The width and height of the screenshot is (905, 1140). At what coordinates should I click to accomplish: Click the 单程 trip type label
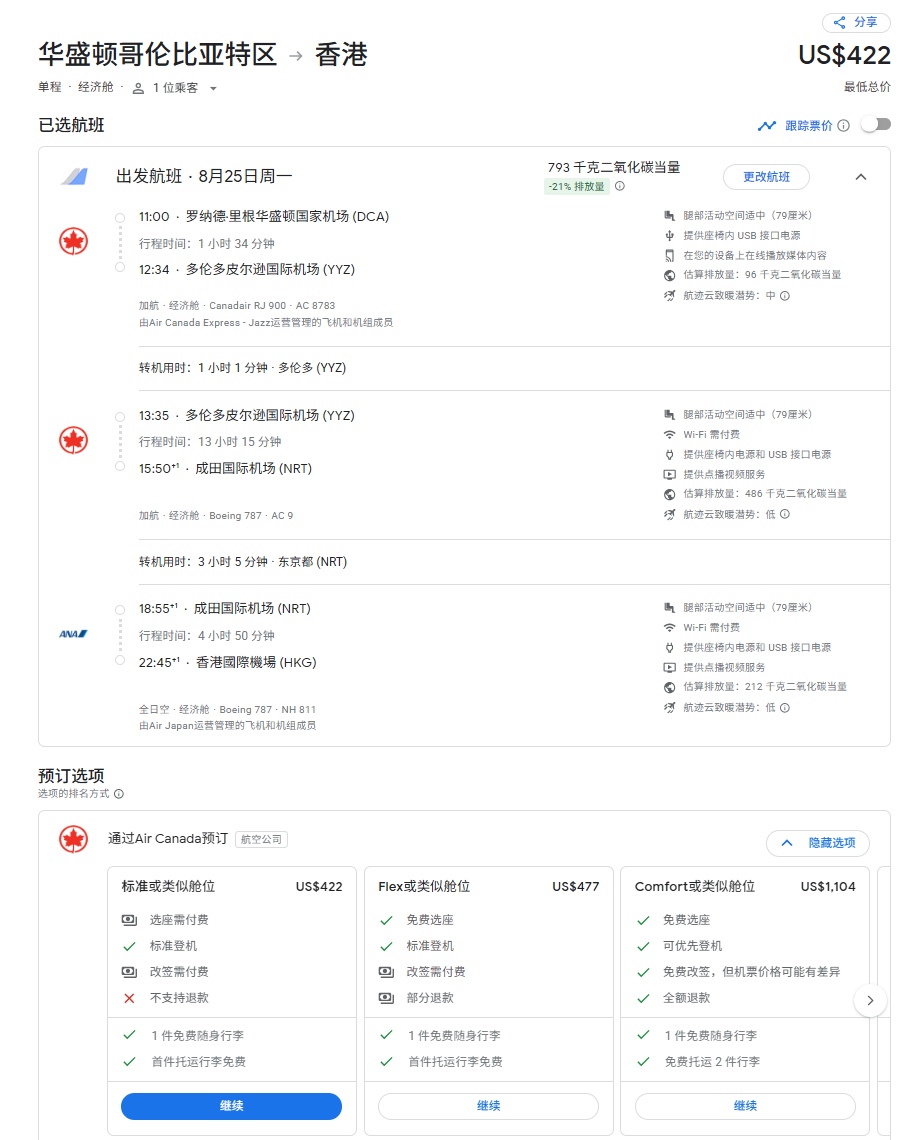[50, 88]
